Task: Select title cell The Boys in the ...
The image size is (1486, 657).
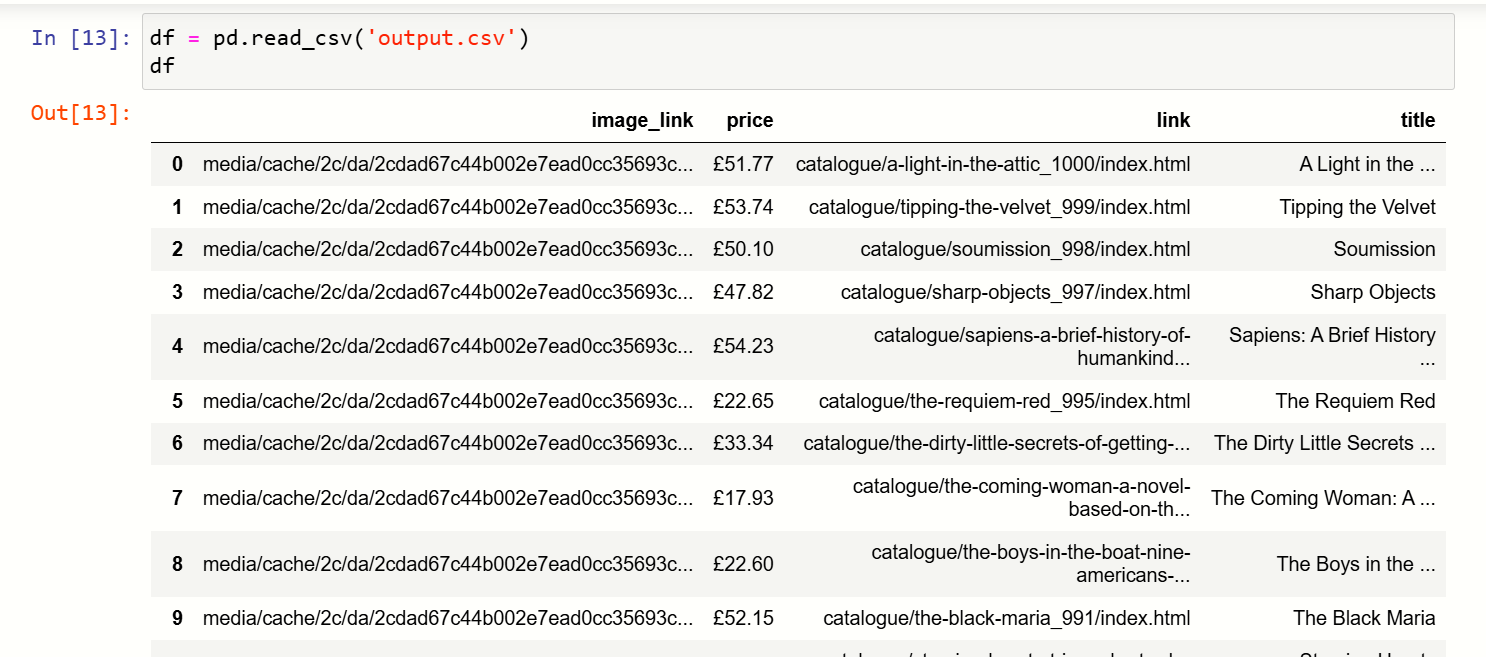Action: (x=1356, y=564)
